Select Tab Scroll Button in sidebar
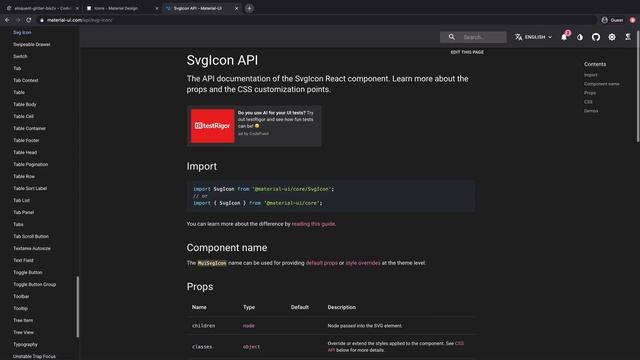The image size is (640, 360). point(31,236)
